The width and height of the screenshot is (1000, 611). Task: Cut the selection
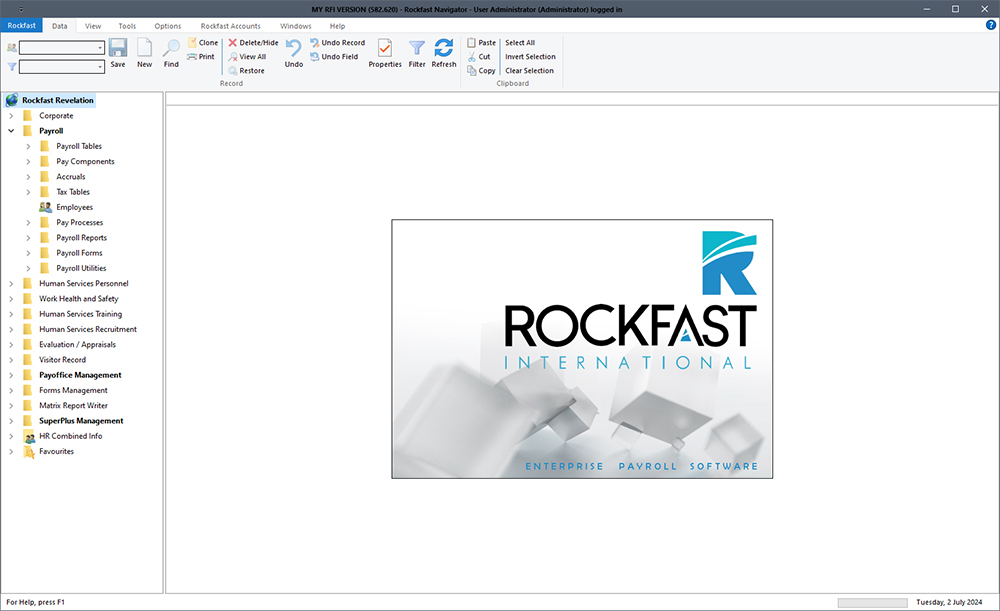[479, 57]
